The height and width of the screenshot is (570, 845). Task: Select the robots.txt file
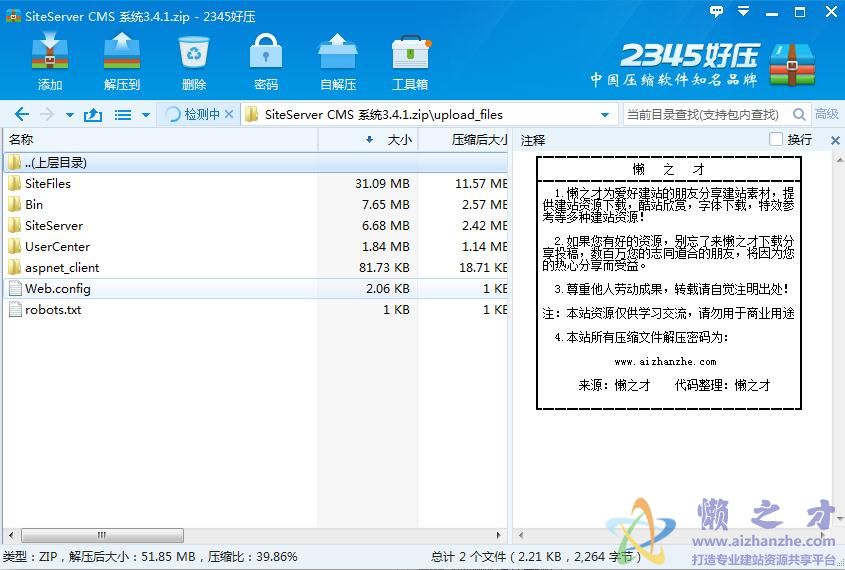tap(255, 310)
